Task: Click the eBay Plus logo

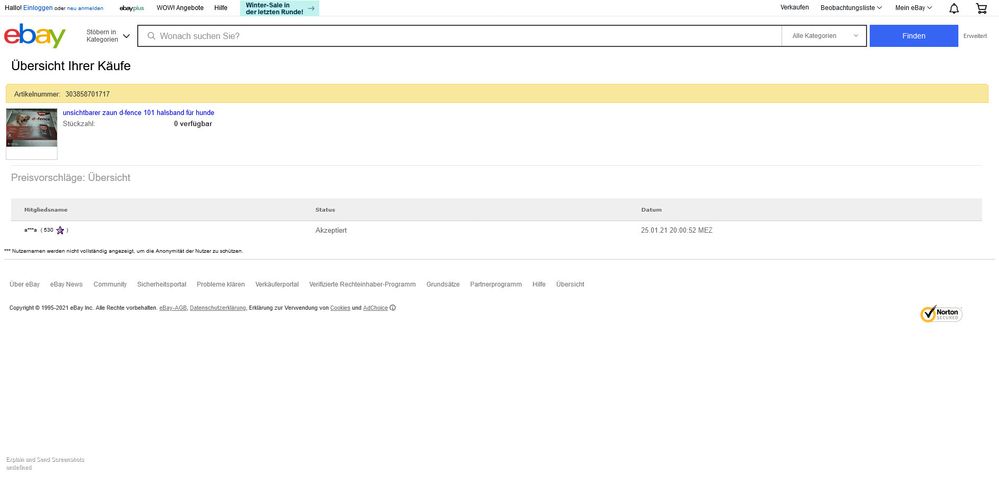Action: point(132,8)
